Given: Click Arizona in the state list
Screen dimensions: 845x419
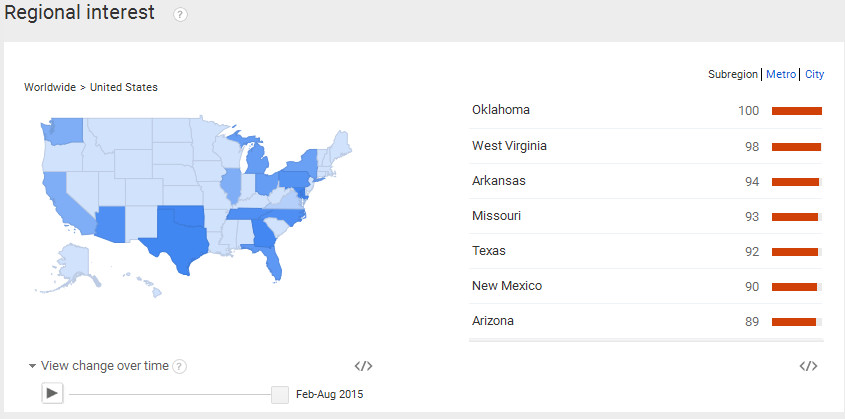Looking at the screenshot, I should [494, 321].
